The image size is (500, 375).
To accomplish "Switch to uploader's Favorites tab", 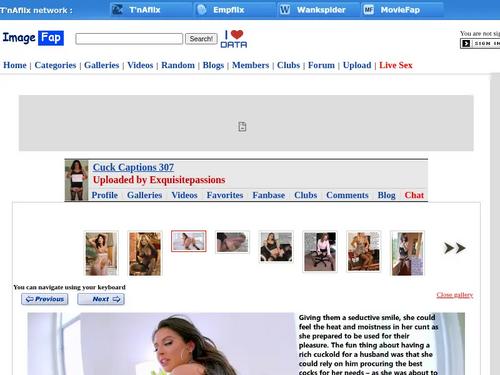I will point(225,195).
